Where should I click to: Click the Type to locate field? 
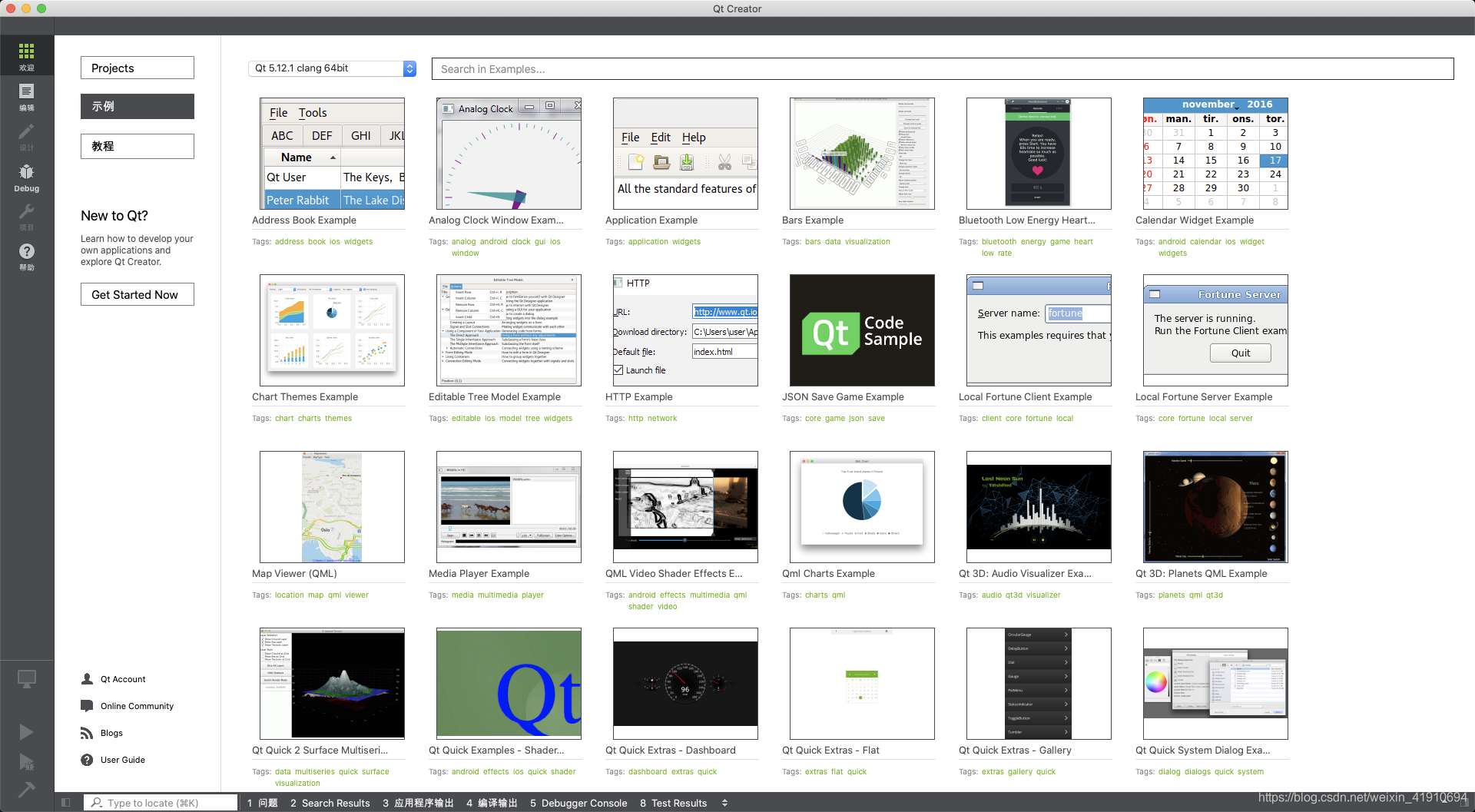point(161,803)
